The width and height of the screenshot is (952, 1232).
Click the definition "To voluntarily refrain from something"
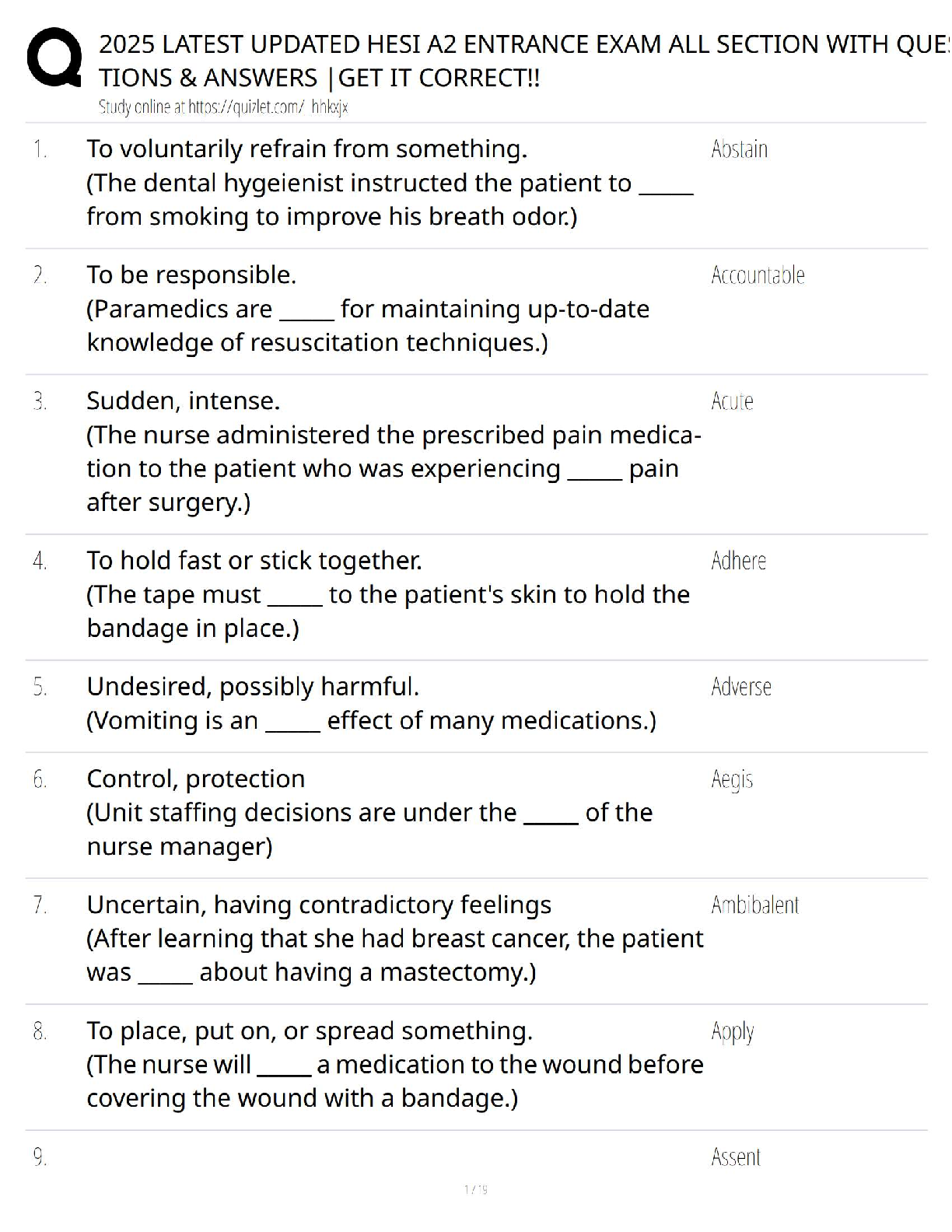pos(306,149)
